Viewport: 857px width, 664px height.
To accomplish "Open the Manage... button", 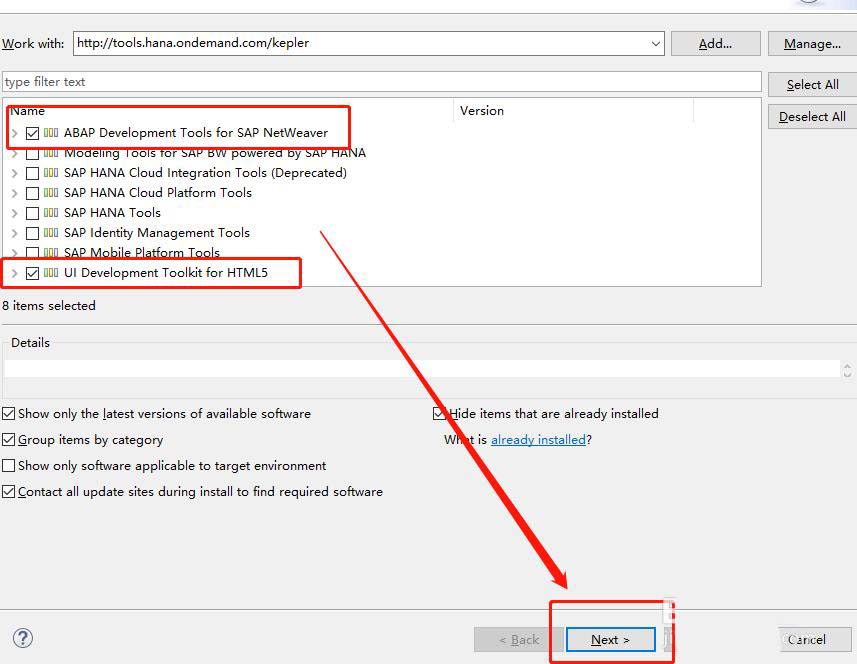I will coord(812,44).
